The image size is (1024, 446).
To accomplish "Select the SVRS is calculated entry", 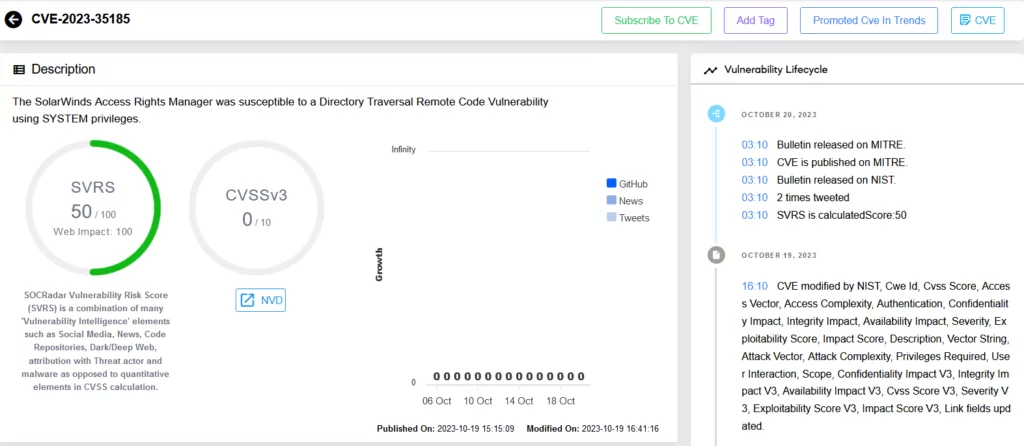I will coord(824,215).
